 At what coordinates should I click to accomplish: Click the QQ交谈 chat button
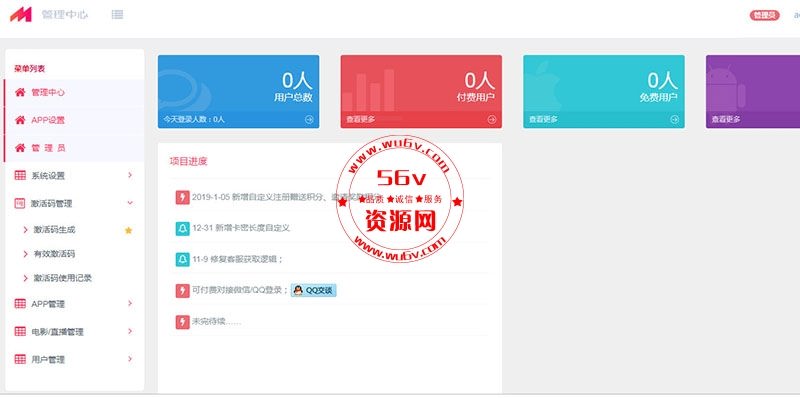coord(314,290)
